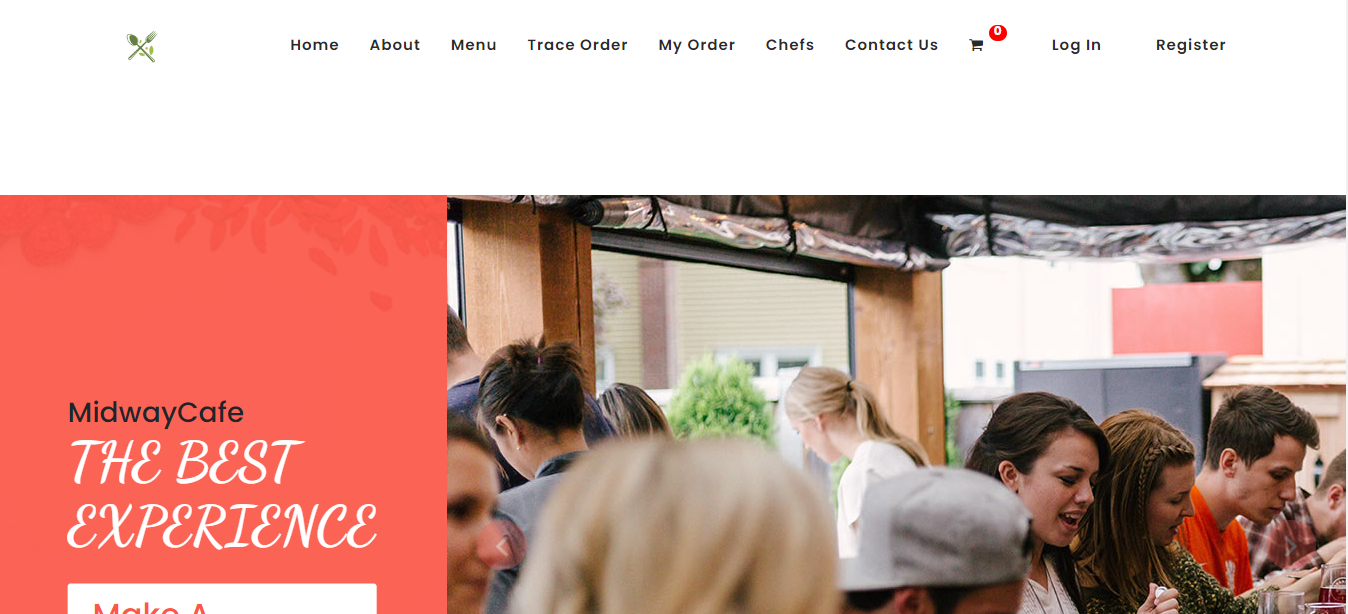Go to Trace Order page
Viewport: 1348px width, 614px height.
pyautogui.click(x=578, y=45)
